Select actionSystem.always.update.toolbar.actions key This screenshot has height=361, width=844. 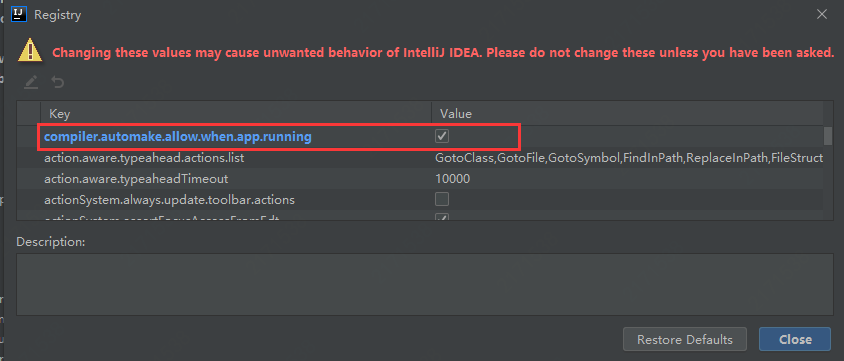point(170,200)
